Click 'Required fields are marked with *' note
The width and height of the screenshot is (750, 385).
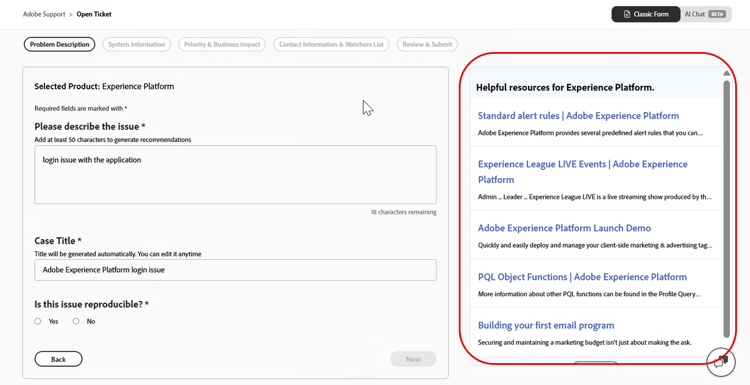81,109
